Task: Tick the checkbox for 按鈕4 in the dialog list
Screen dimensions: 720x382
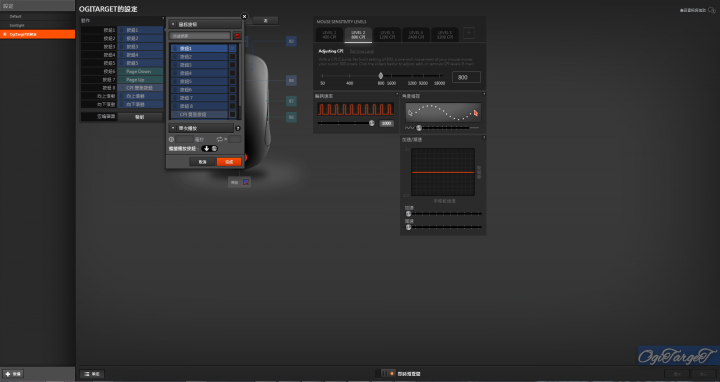Action: click(232, 73)
